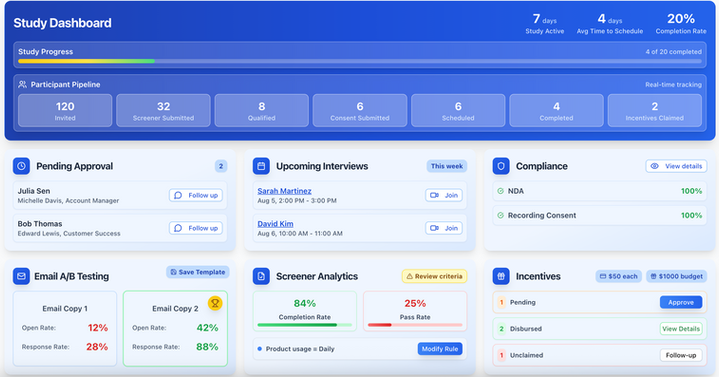Viewport: 719px width, 377px height.
Task: Click the Real-time tracking label
Action: tap(673, 84)
